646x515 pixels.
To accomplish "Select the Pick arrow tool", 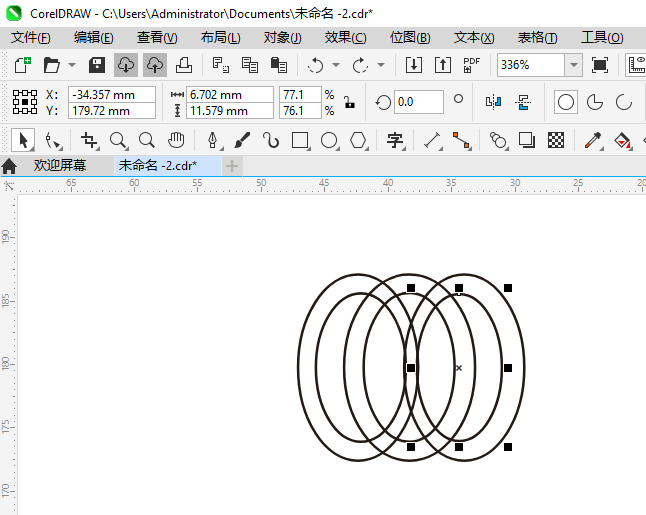I will coord(23,140).
